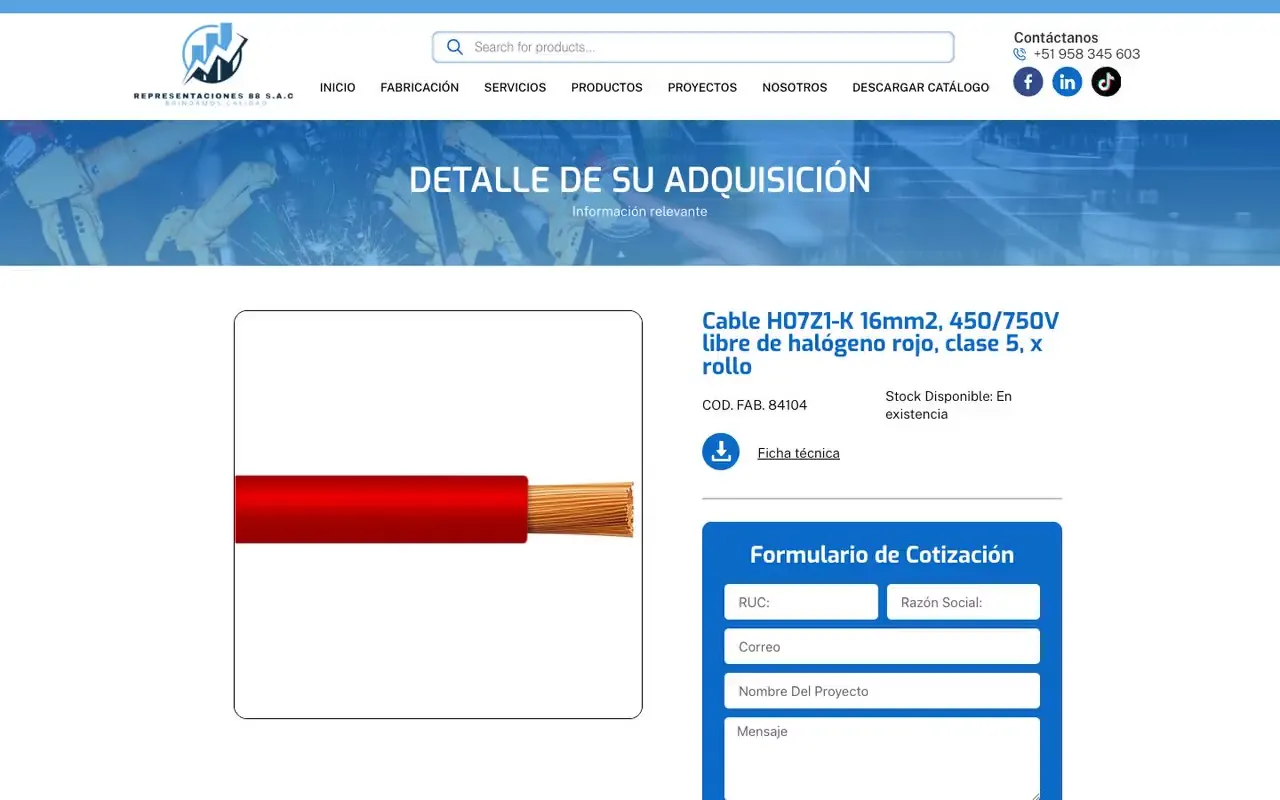1280x800 pixels.
Task: Click the Información relevante subtitle
Action: (640, 212)
